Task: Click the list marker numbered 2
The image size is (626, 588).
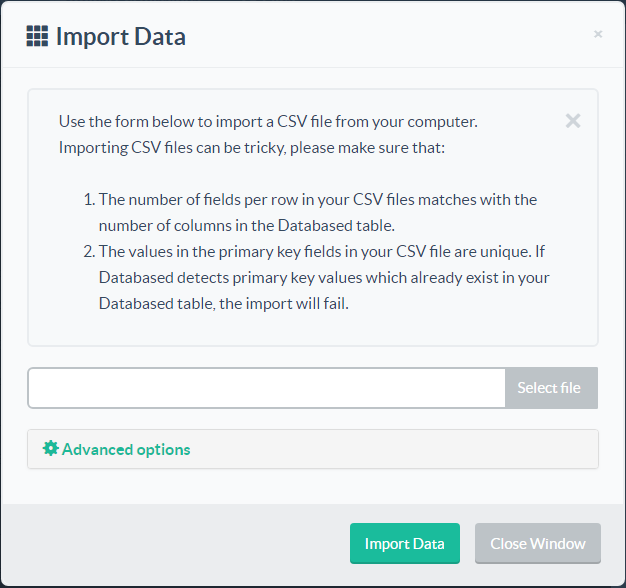Action: click(x=89, y=251)
